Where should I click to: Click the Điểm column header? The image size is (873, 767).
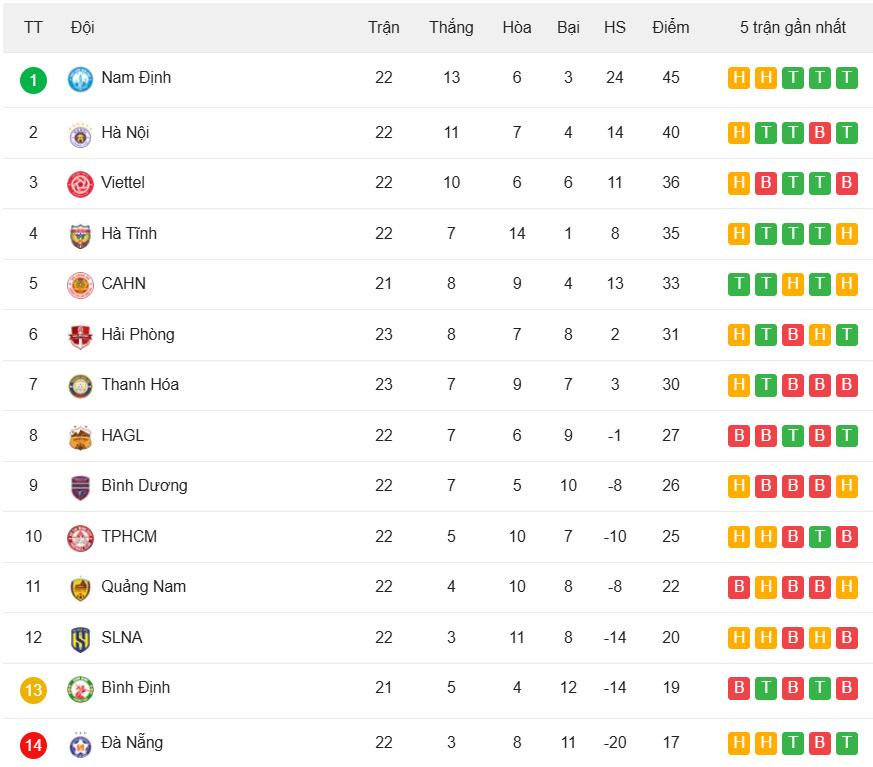tap(670, 27)
